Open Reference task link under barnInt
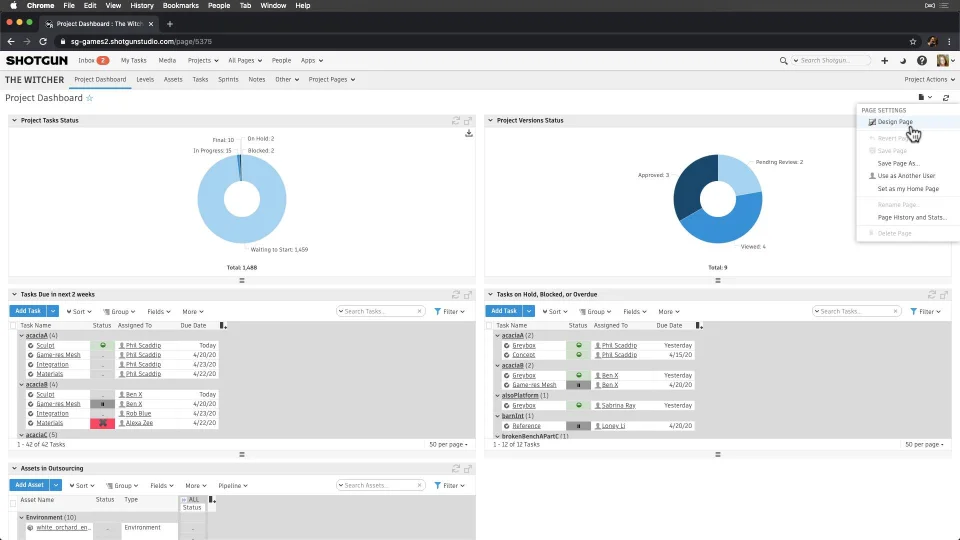Viewport: 960px width, 540px height. click(526, 426)
